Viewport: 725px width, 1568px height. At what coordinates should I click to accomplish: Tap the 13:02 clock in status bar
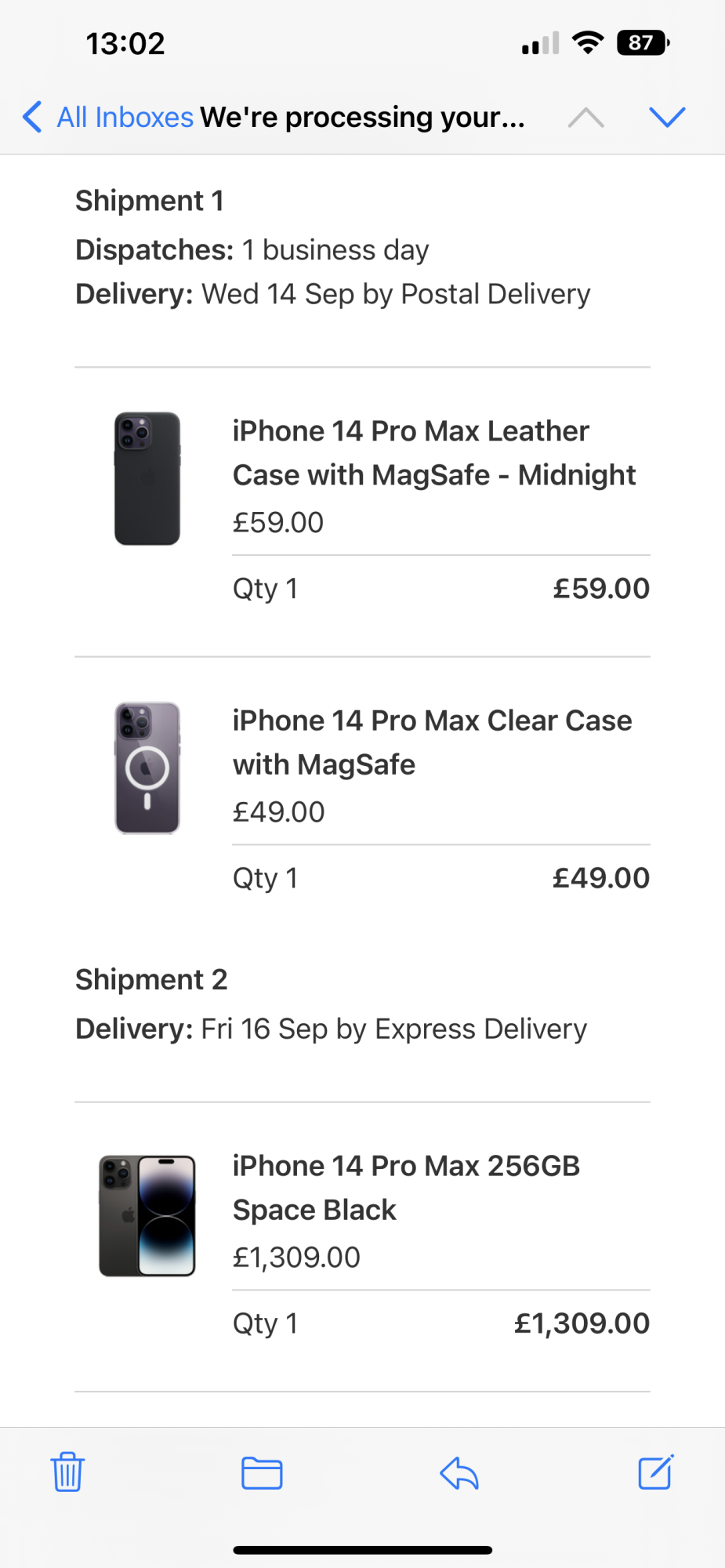coord(125,44)
